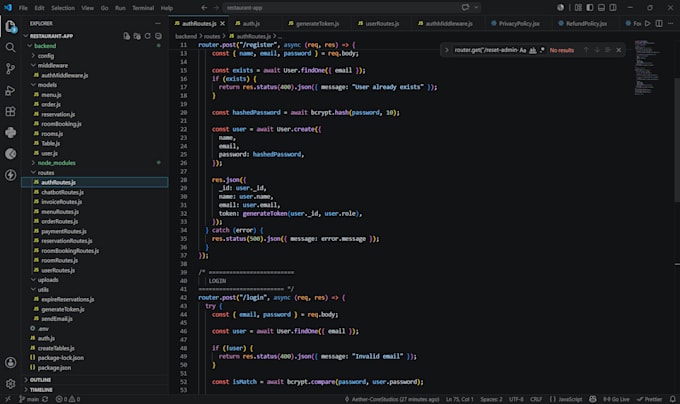The width and height of the screenshot is (680, 404).
Task: Switch to the PrivacyPolicy.jsx tab
Action: click(519, 23)
